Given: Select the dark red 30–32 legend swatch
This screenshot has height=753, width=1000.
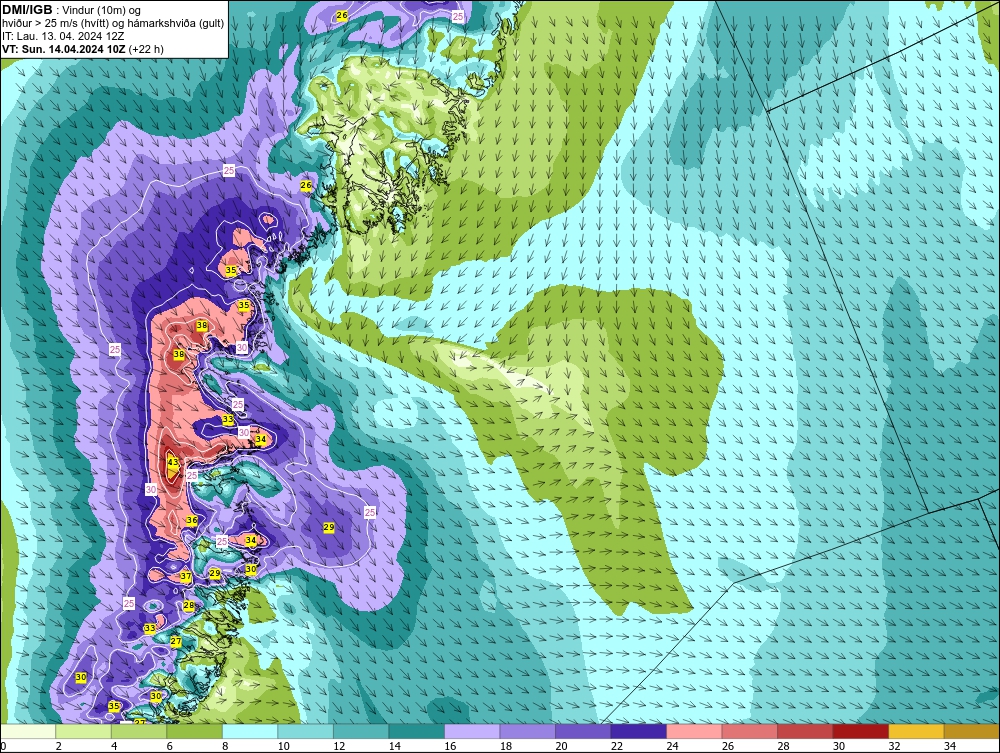Looking at the screenshot, I should tap(860, 731).
